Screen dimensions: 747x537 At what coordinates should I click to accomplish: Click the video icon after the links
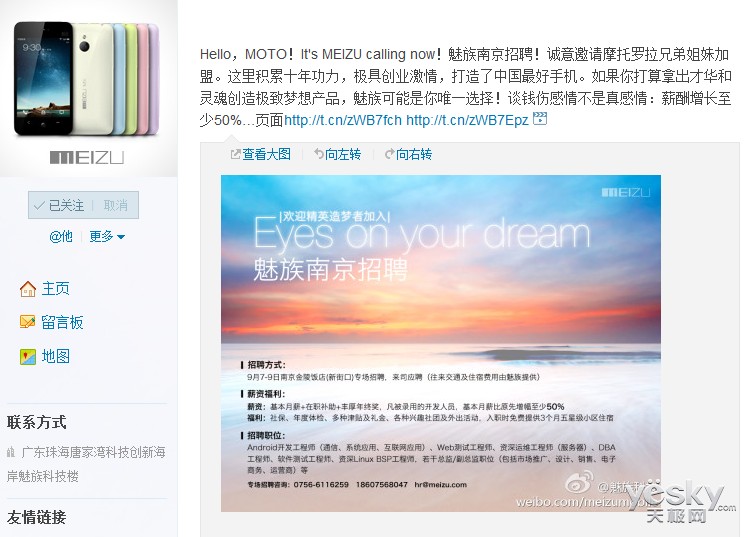pos(540,118)
